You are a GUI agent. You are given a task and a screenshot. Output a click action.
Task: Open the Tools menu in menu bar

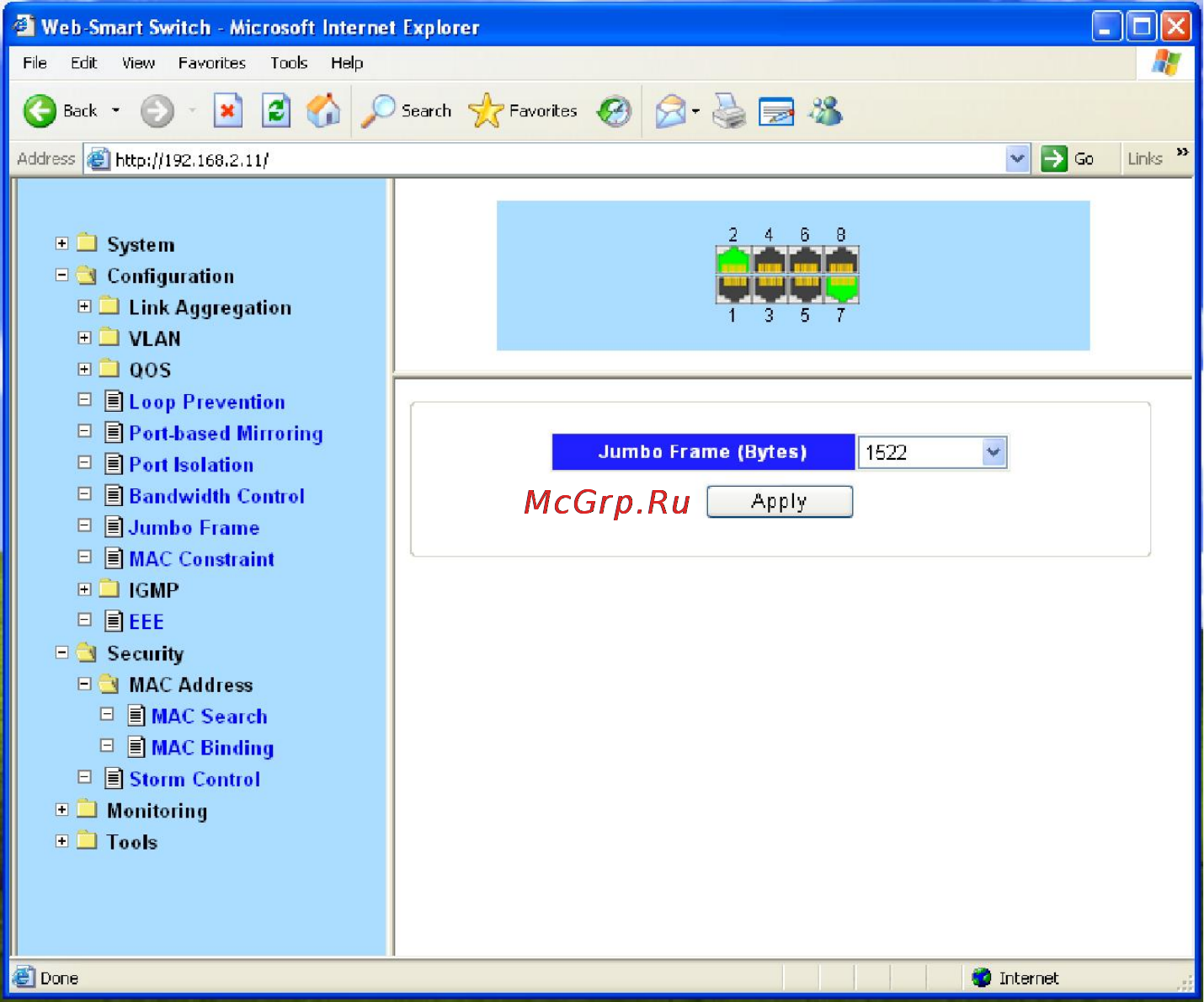tap(289, 63)
